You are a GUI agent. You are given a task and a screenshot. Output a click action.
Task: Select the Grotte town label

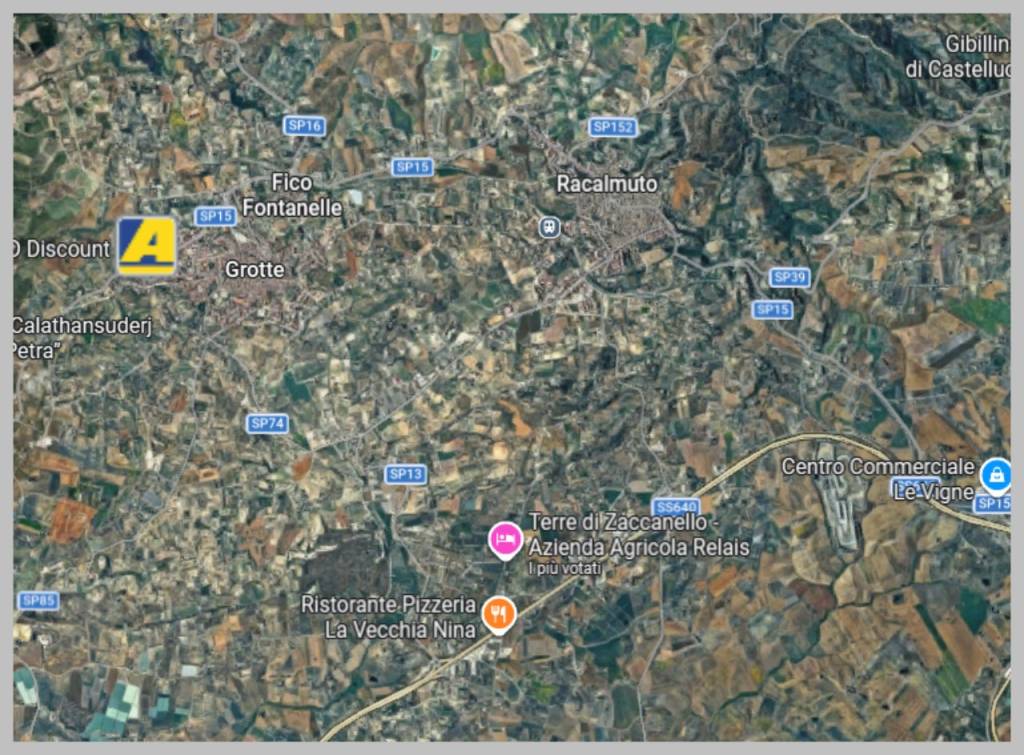coord(255,269)
